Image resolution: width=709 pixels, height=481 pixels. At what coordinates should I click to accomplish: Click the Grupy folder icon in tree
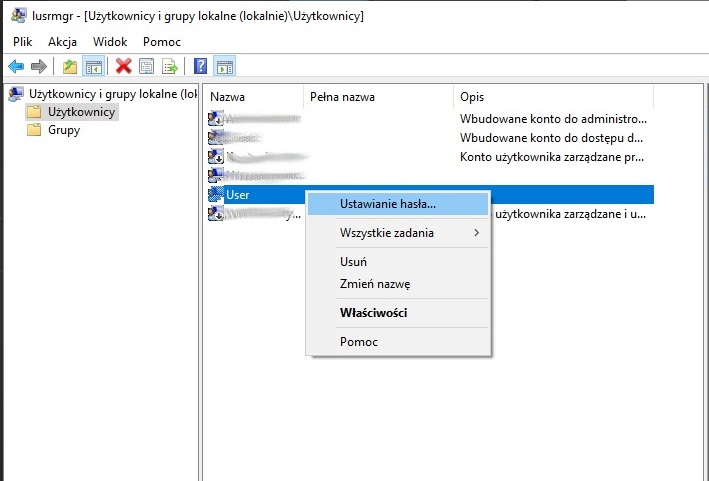(x=34, y=130)
